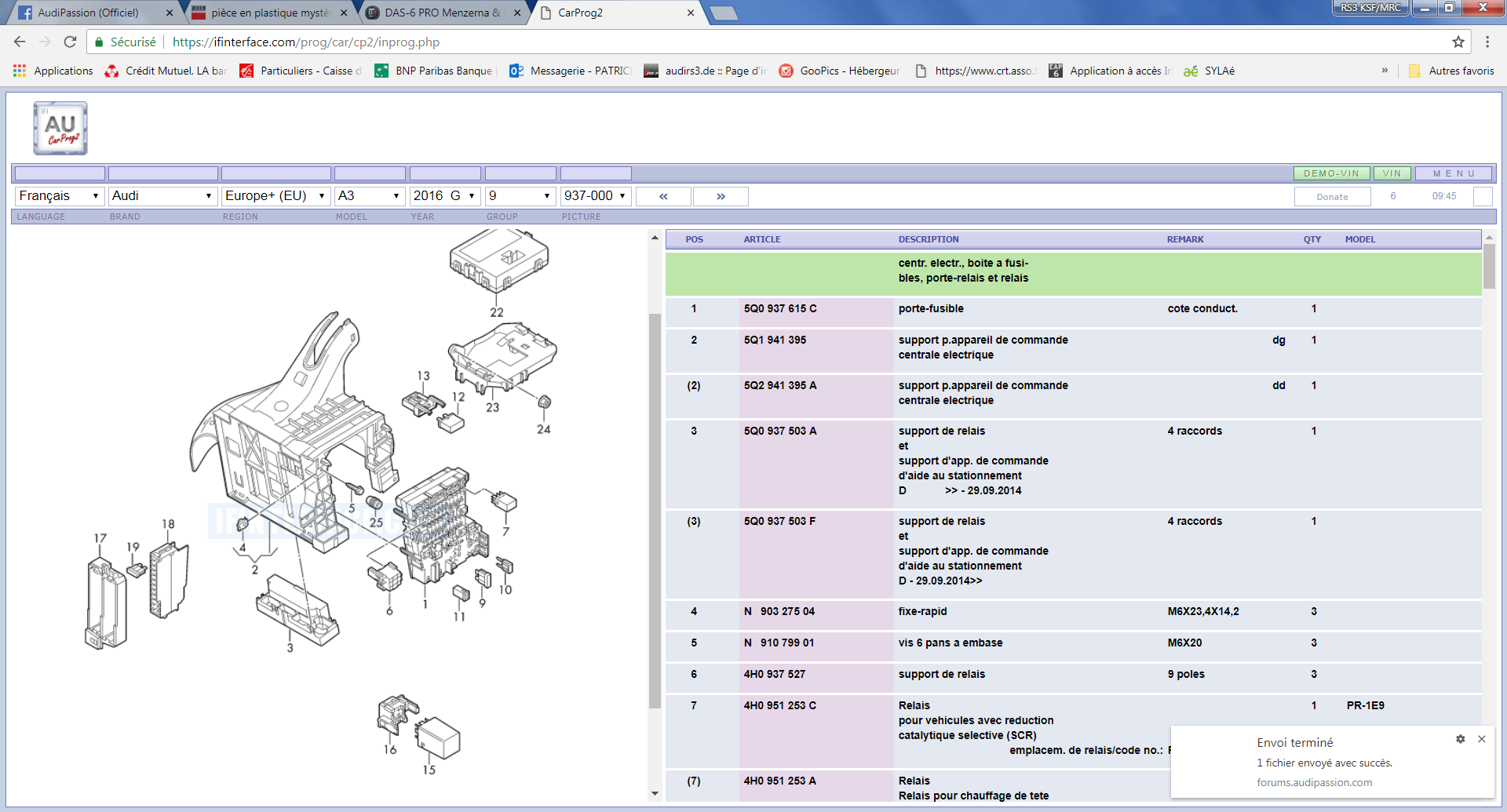Switch to the AudiPassion (Officiel) tab
Image resolution: width=1507 pixels, height=812 pixels.
(88, 13)
